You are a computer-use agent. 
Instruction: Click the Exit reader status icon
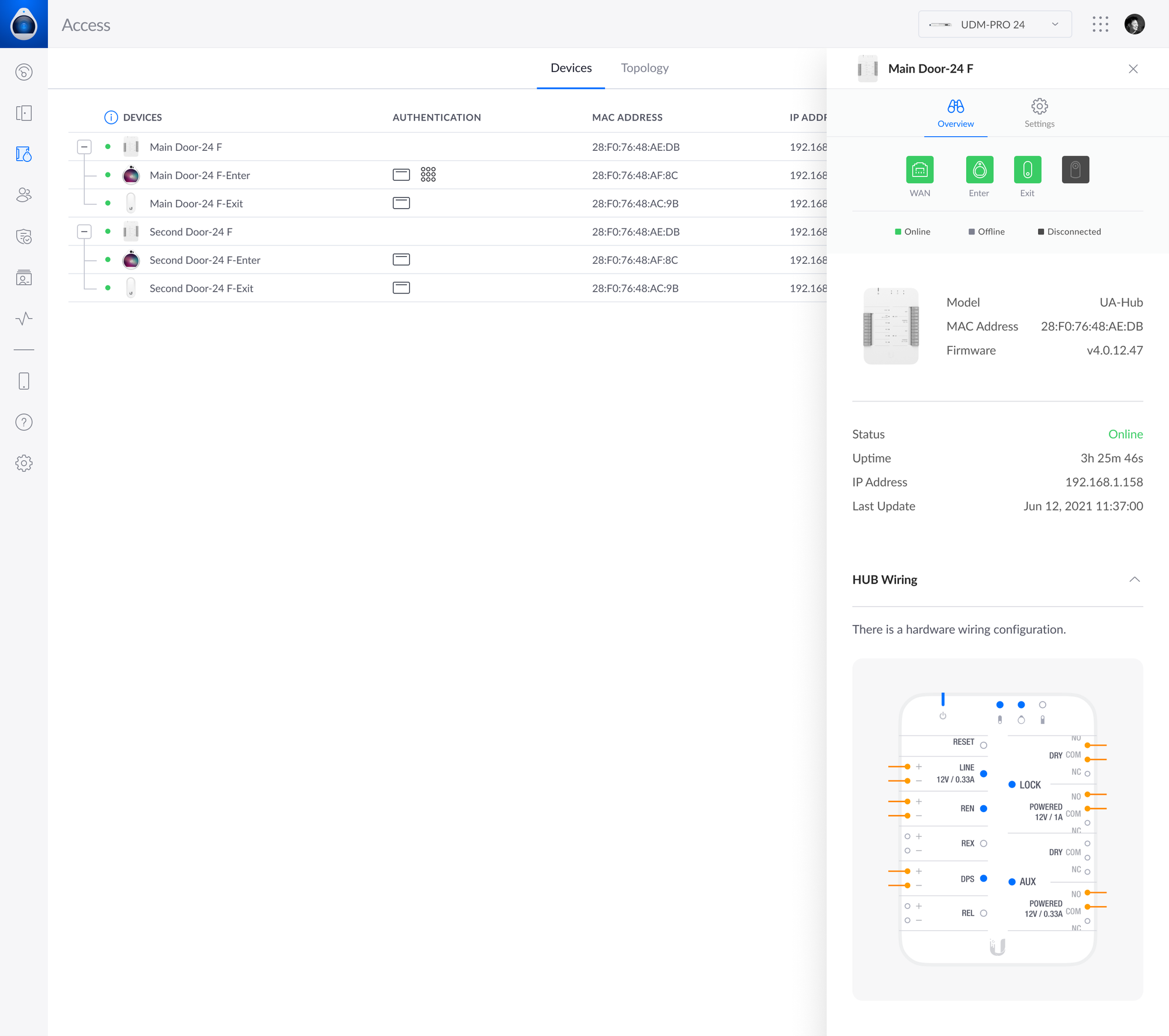click(1027, 170)
